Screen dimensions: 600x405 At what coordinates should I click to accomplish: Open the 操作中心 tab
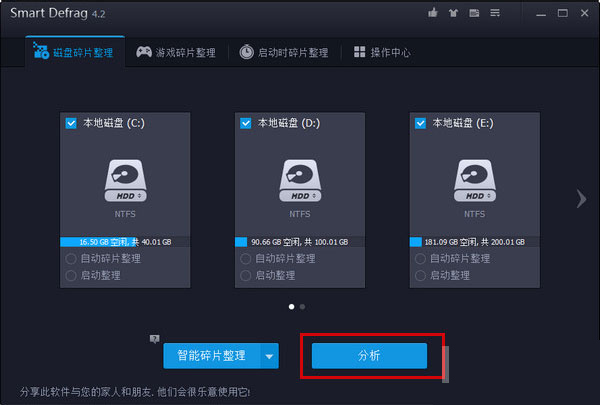382,52
